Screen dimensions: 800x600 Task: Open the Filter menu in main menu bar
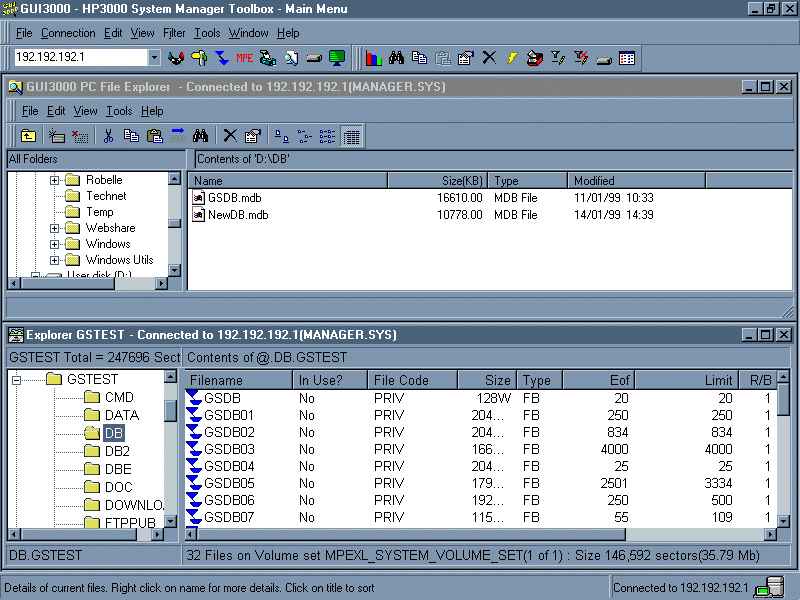click(174, 33)
